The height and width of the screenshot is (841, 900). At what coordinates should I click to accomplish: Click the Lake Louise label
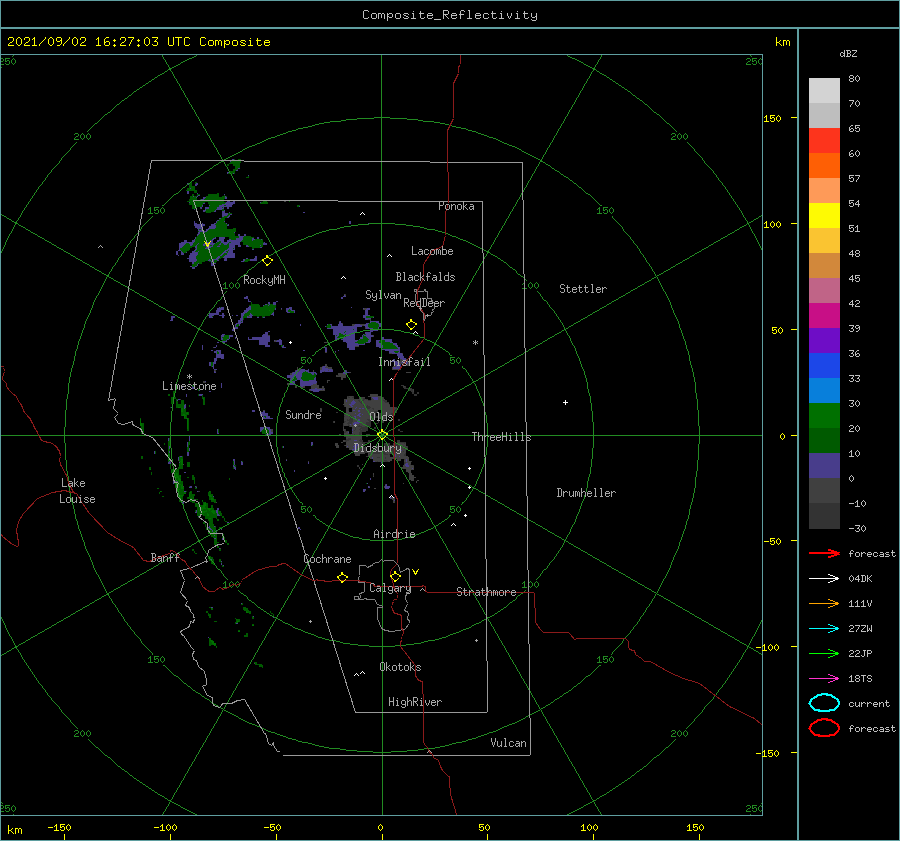coord(77,491)
